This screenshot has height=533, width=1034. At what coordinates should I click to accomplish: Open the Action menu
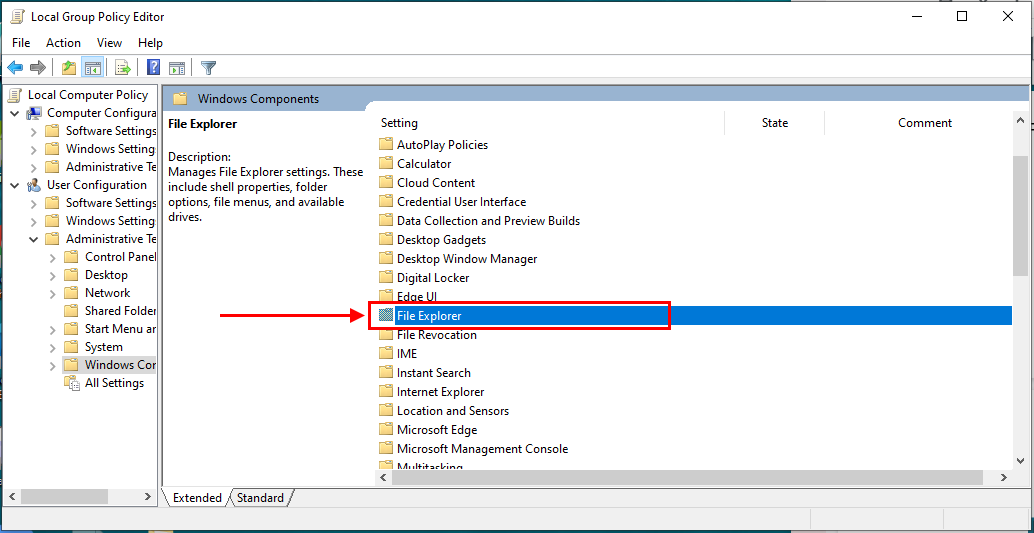pos(63,43)
